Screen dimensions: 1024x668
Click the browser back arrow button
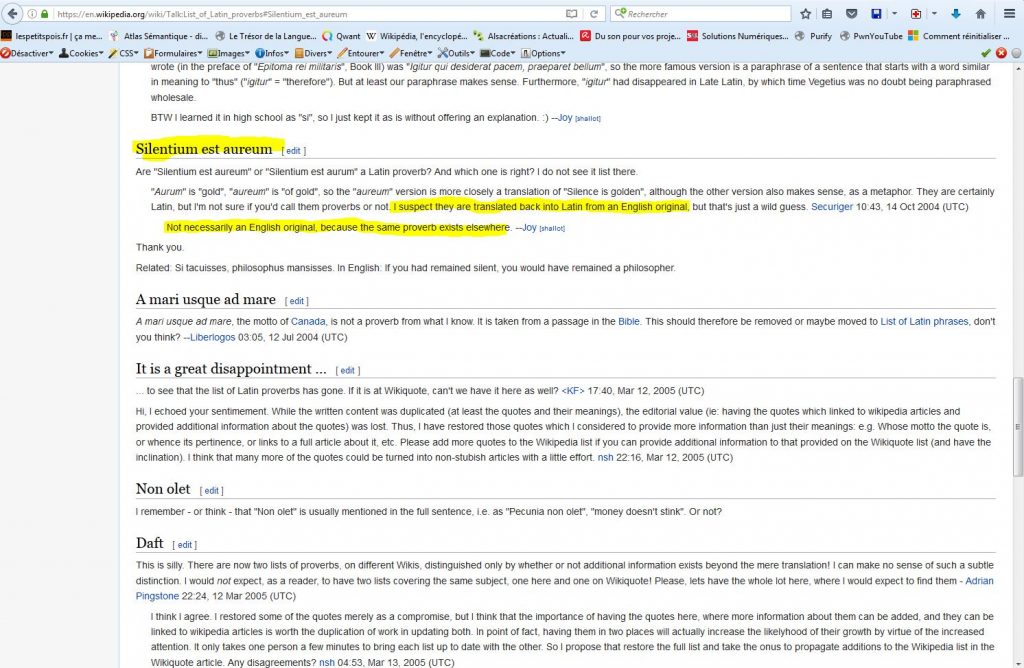pos(13,14)
